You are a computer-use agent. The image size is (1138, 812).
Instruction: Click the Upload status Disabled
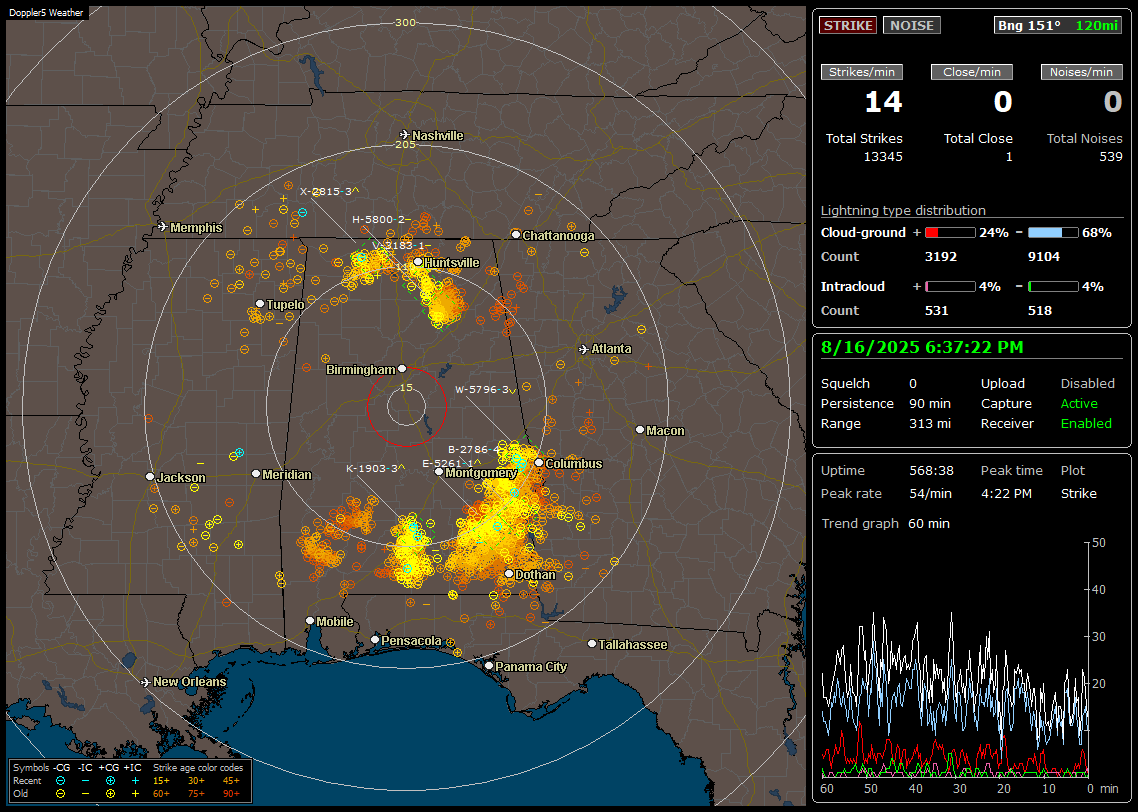coord(1087,383)
